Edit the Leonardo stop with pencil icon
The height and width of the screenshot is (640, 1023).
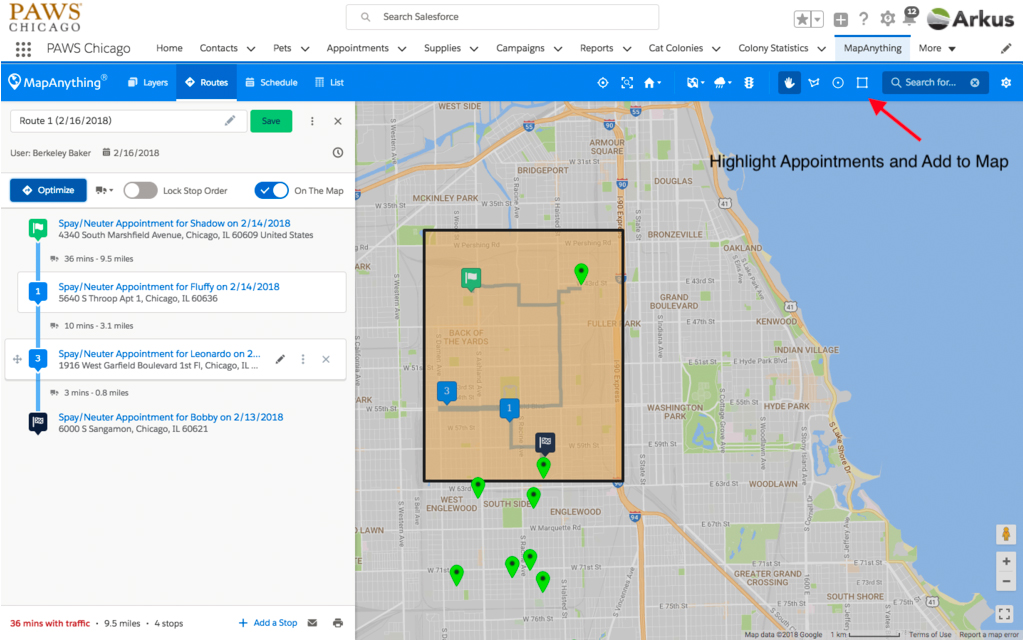280,359
